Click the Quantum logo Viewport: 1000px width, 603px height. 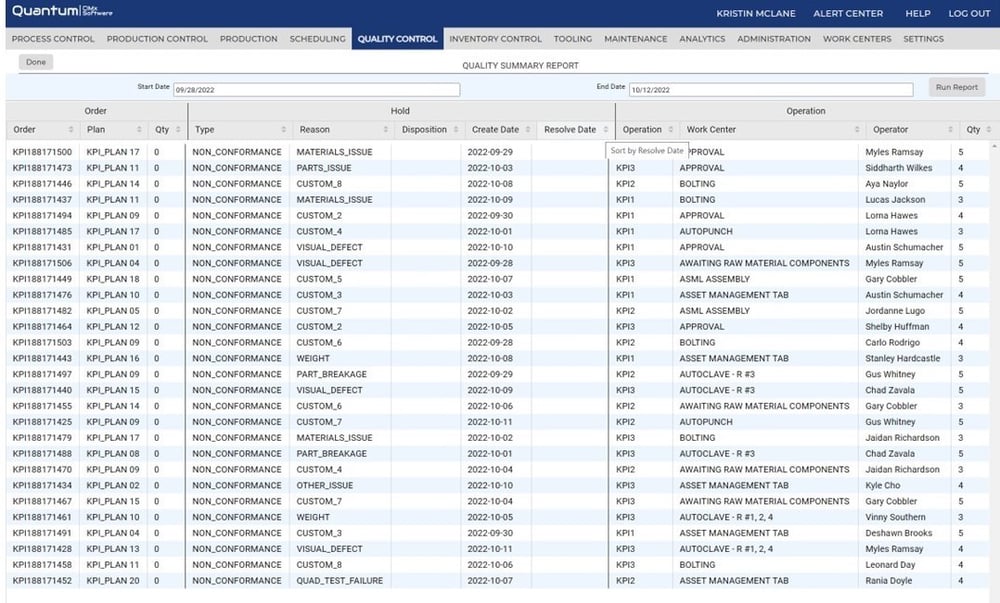click(60, 13)
